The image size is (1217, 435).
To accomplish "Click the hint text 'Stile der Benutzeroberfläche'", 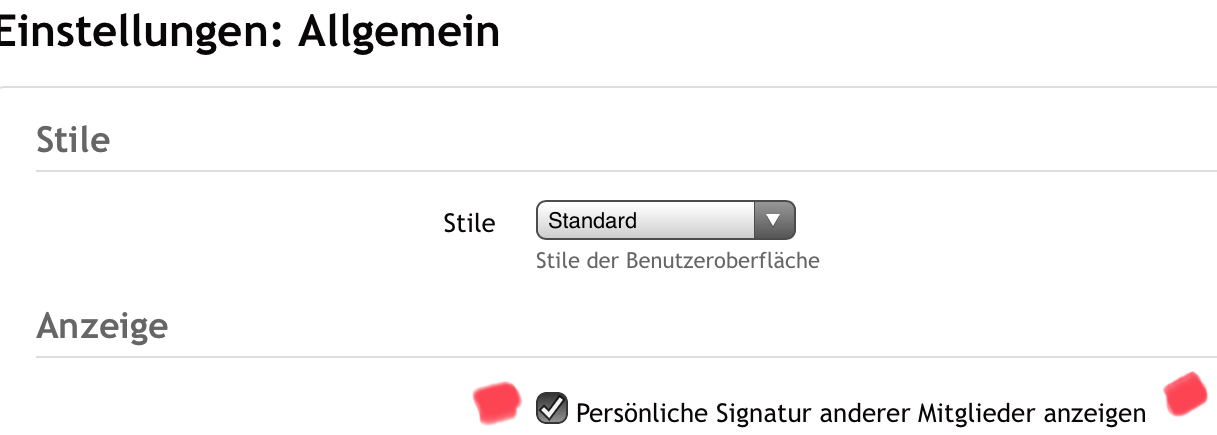I will (678, 262).
